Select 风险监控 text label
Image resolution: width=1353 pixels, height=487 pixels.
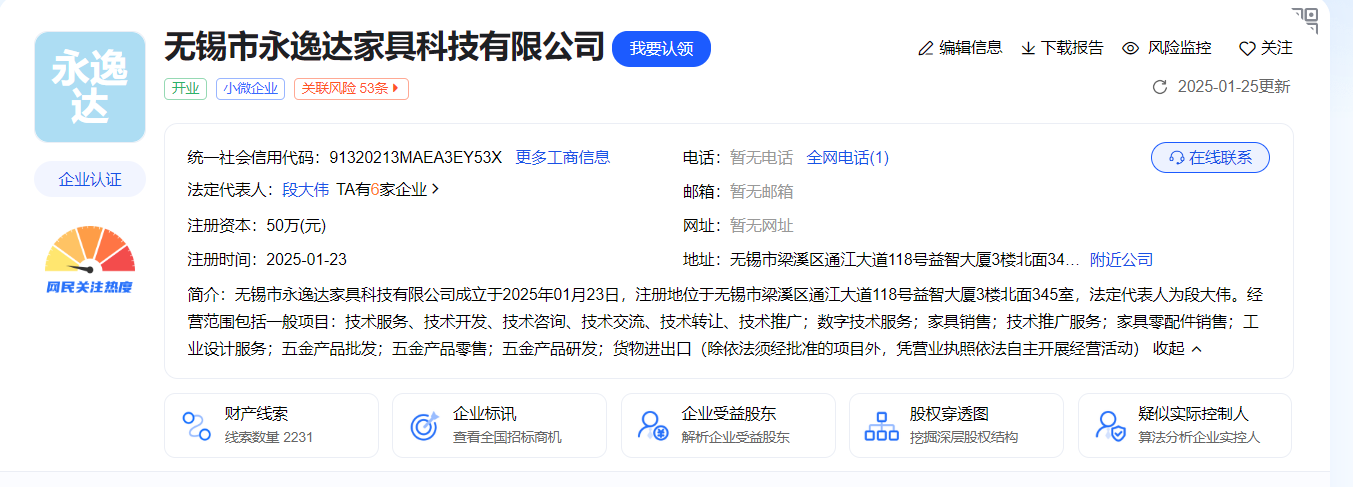(1179, 48)
